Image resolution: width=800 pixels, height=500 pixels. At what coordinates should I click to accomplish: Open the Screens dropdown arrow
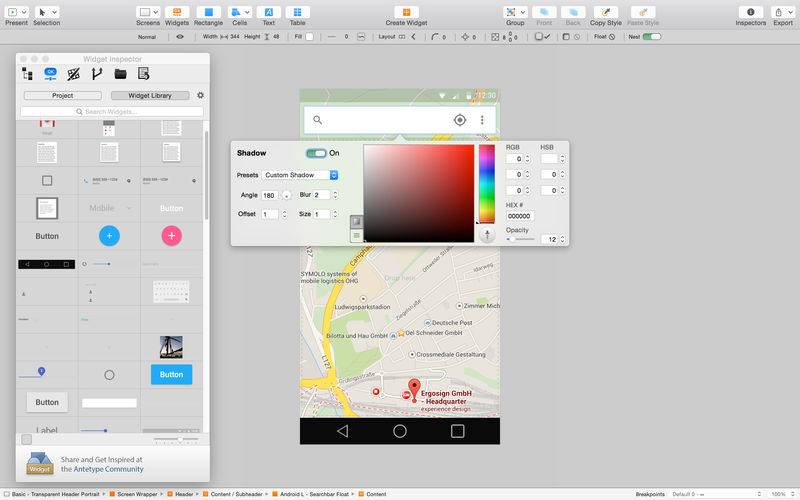[158, 11]
